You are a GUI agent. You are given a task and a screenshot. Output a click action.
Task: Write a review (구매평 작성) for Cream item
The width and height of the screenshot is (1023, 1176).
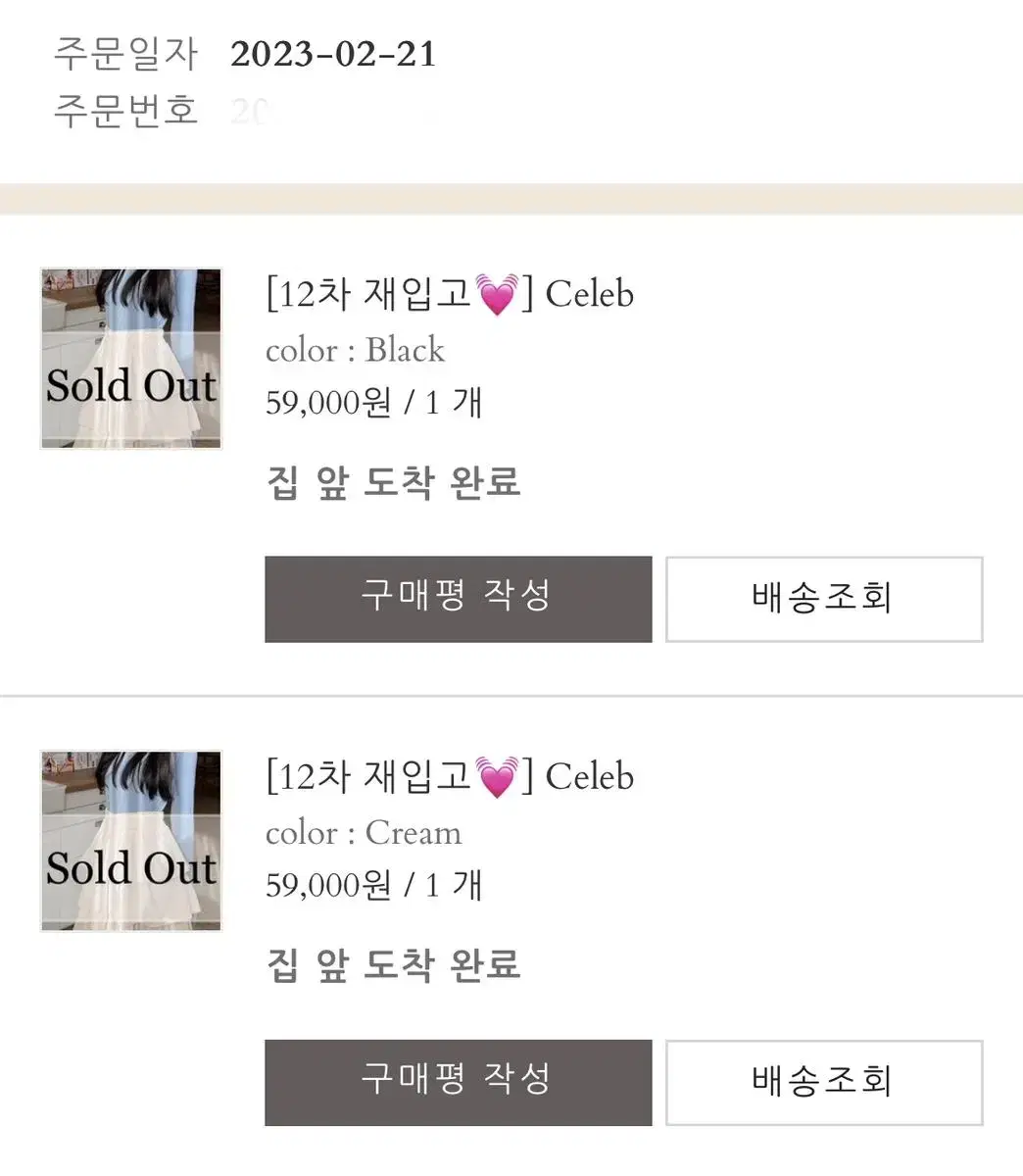[458, 1082]
